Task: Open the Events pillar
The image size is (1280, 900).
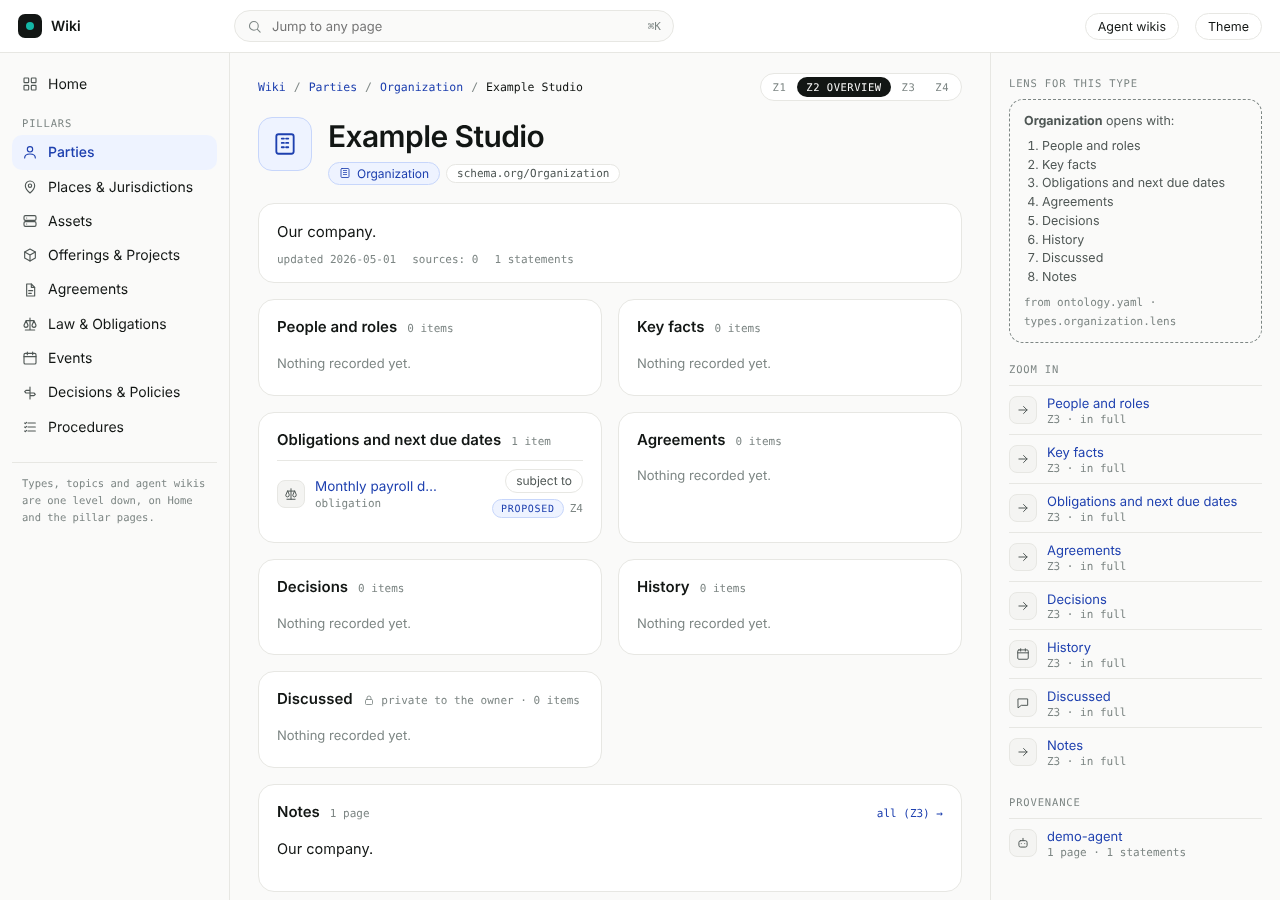Action: tap(114, 358)
